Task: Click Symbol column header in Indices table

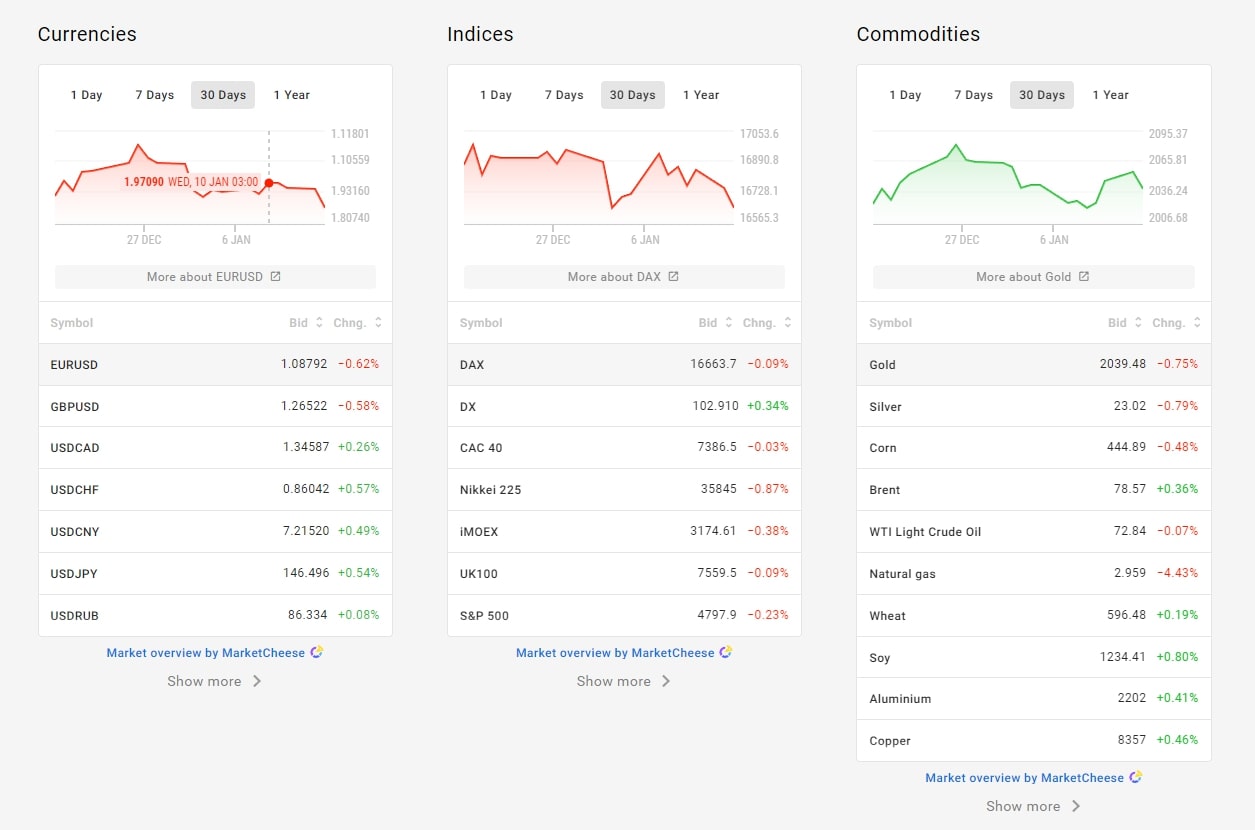Action: point(481,323)
